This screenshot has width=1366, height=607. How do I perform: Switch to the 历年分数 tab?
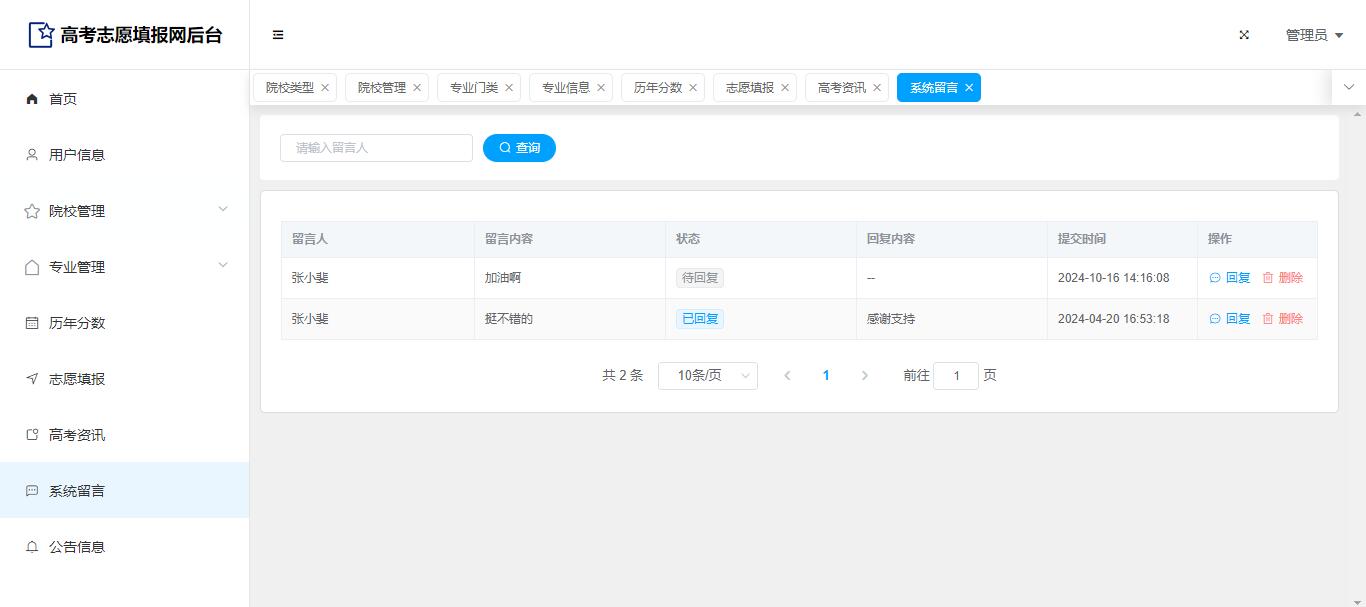pos(657,88)
